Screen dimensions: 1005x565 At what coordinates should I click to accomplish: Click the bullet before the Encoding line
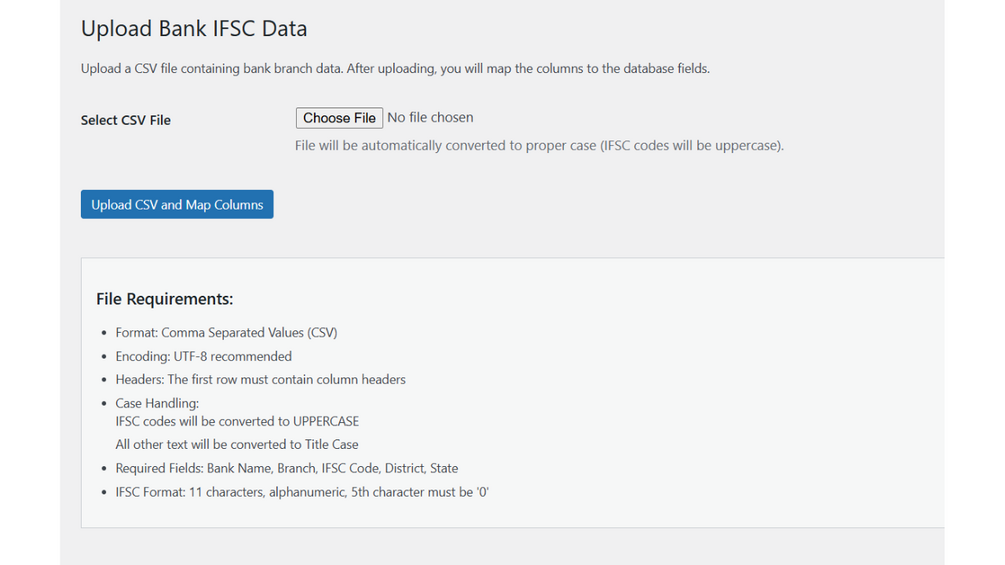point(104,357)
